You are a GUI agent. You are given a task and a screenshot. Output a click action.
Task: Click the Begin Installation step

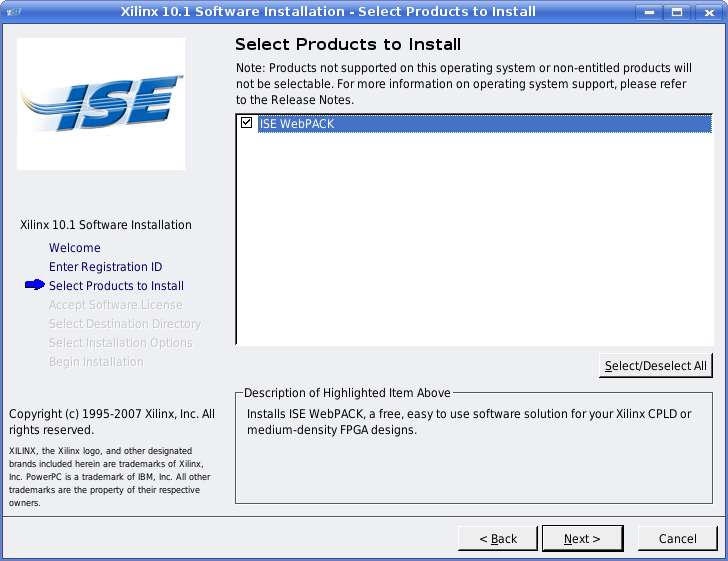[x=96, y=362]
